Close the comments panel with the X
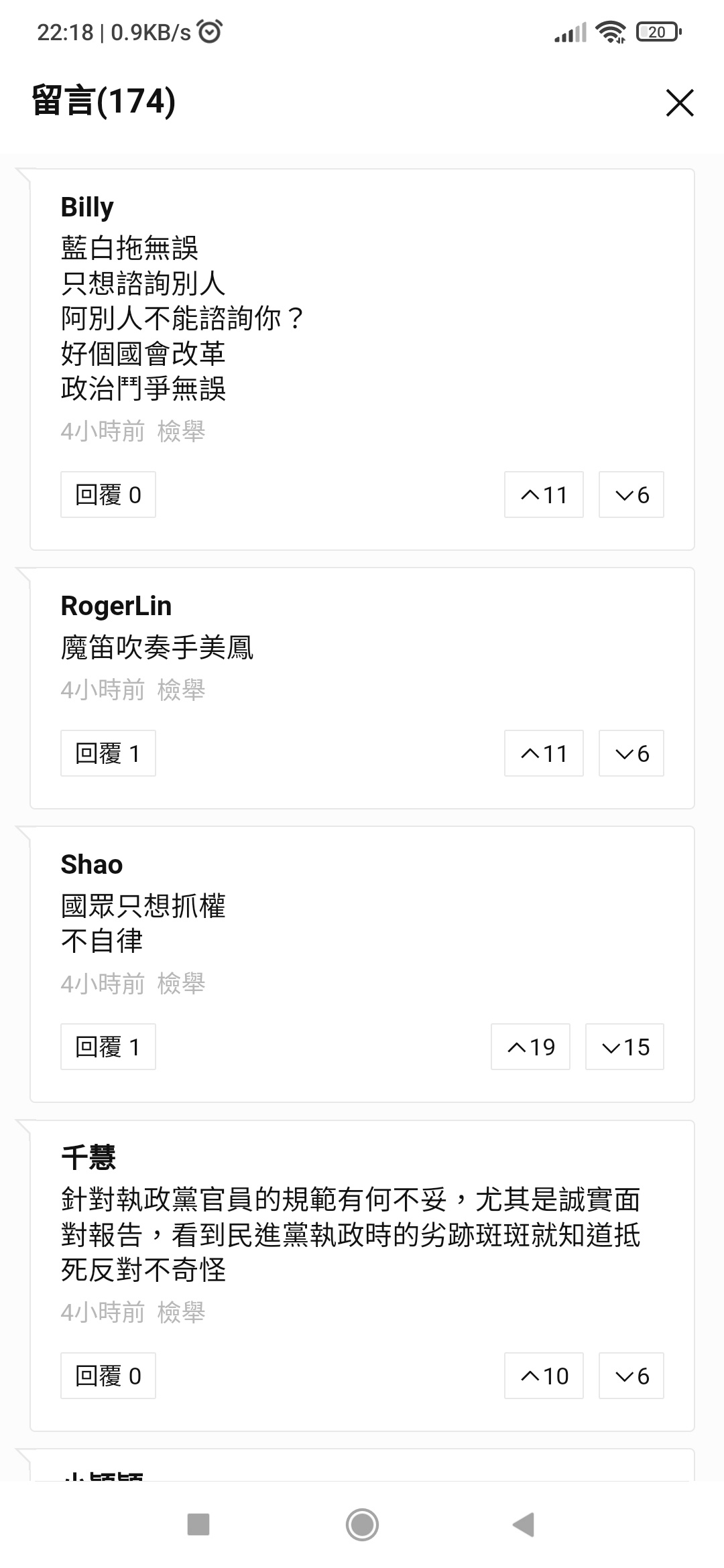The height and width of the screenshot is (1568, 724). (680, 103)
